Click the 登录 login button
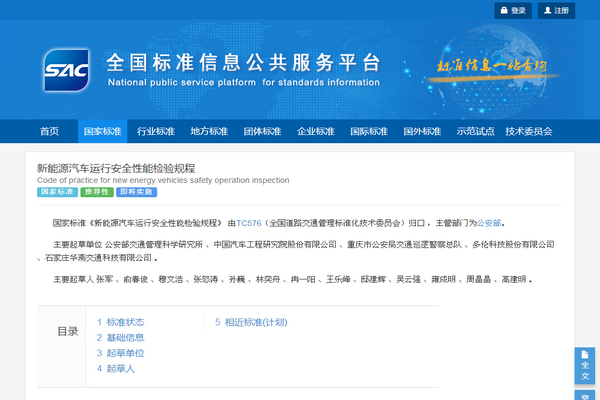 tap(511, 11)
